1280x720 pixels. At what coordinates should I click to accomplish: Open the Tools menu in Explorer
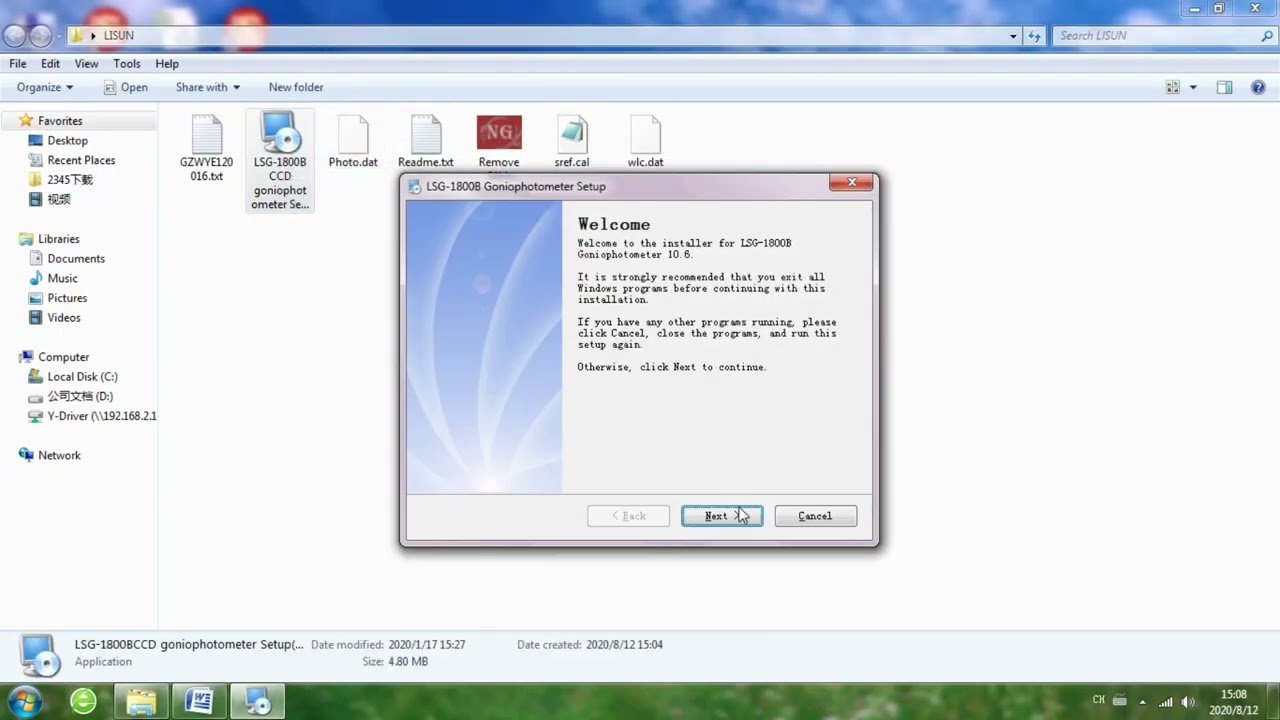(127, 63)
